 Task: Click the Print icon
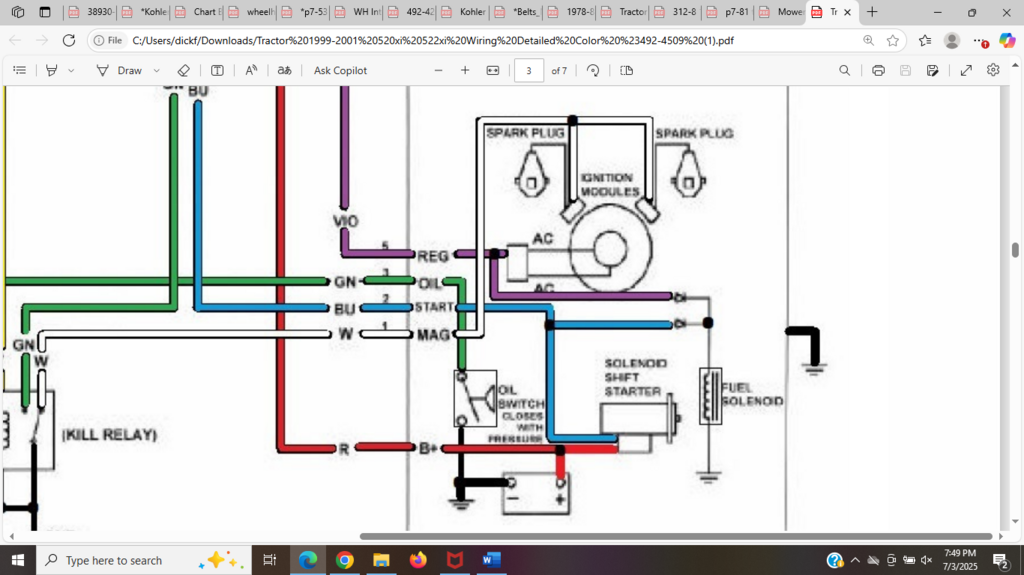pos(878,71)
